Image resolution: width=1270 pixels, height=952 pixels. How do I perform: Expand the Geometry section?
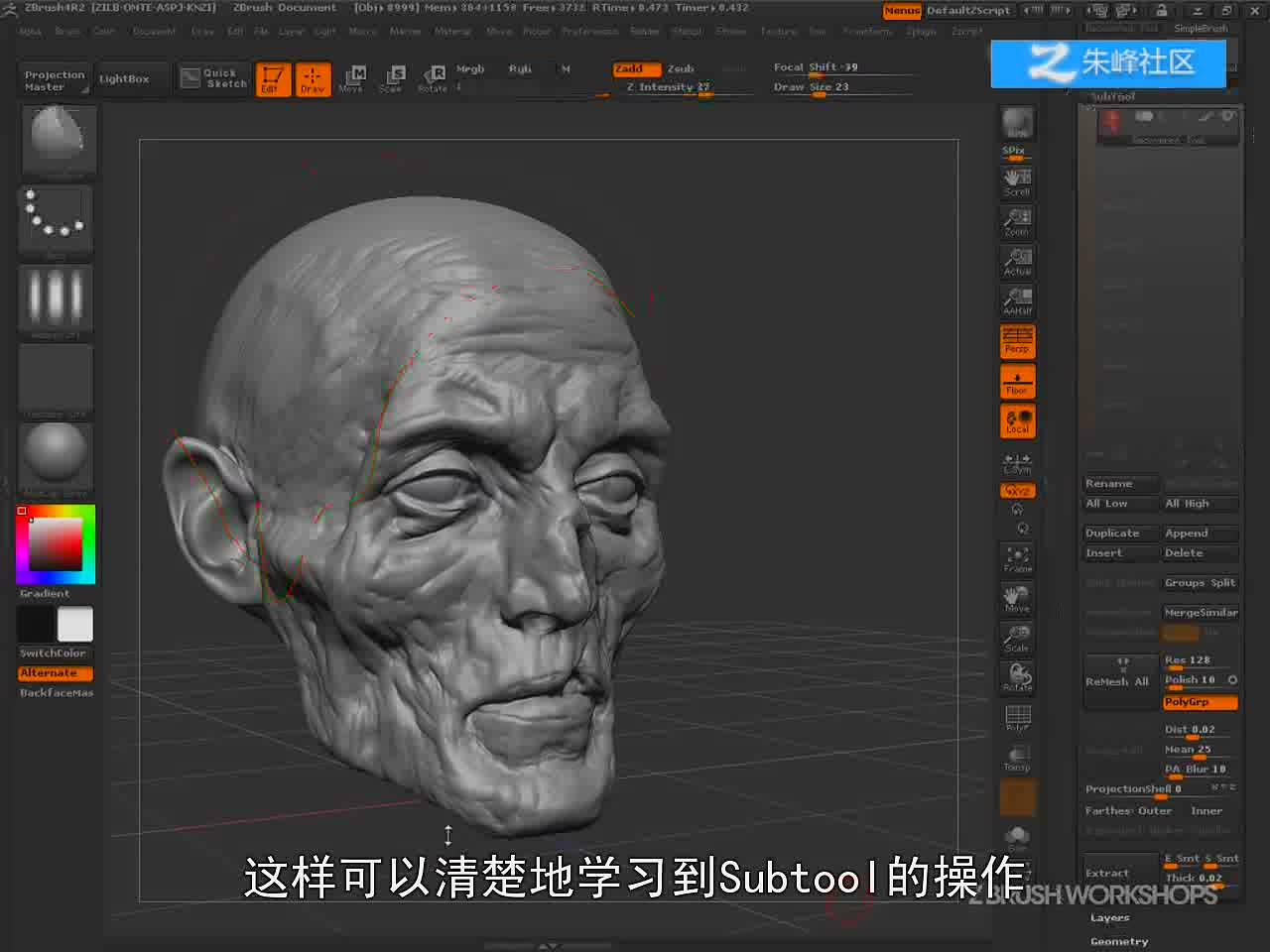pos(1118,941)
